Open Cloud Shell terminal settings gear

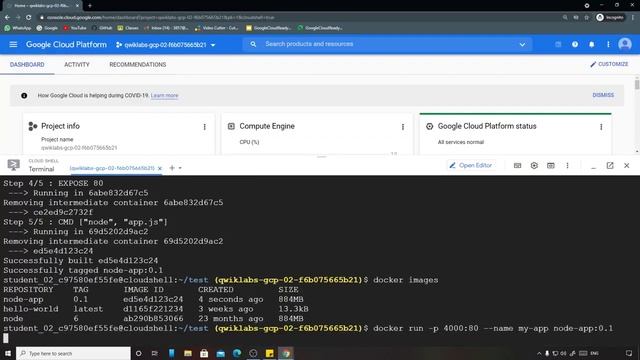[x=534, y=165]
